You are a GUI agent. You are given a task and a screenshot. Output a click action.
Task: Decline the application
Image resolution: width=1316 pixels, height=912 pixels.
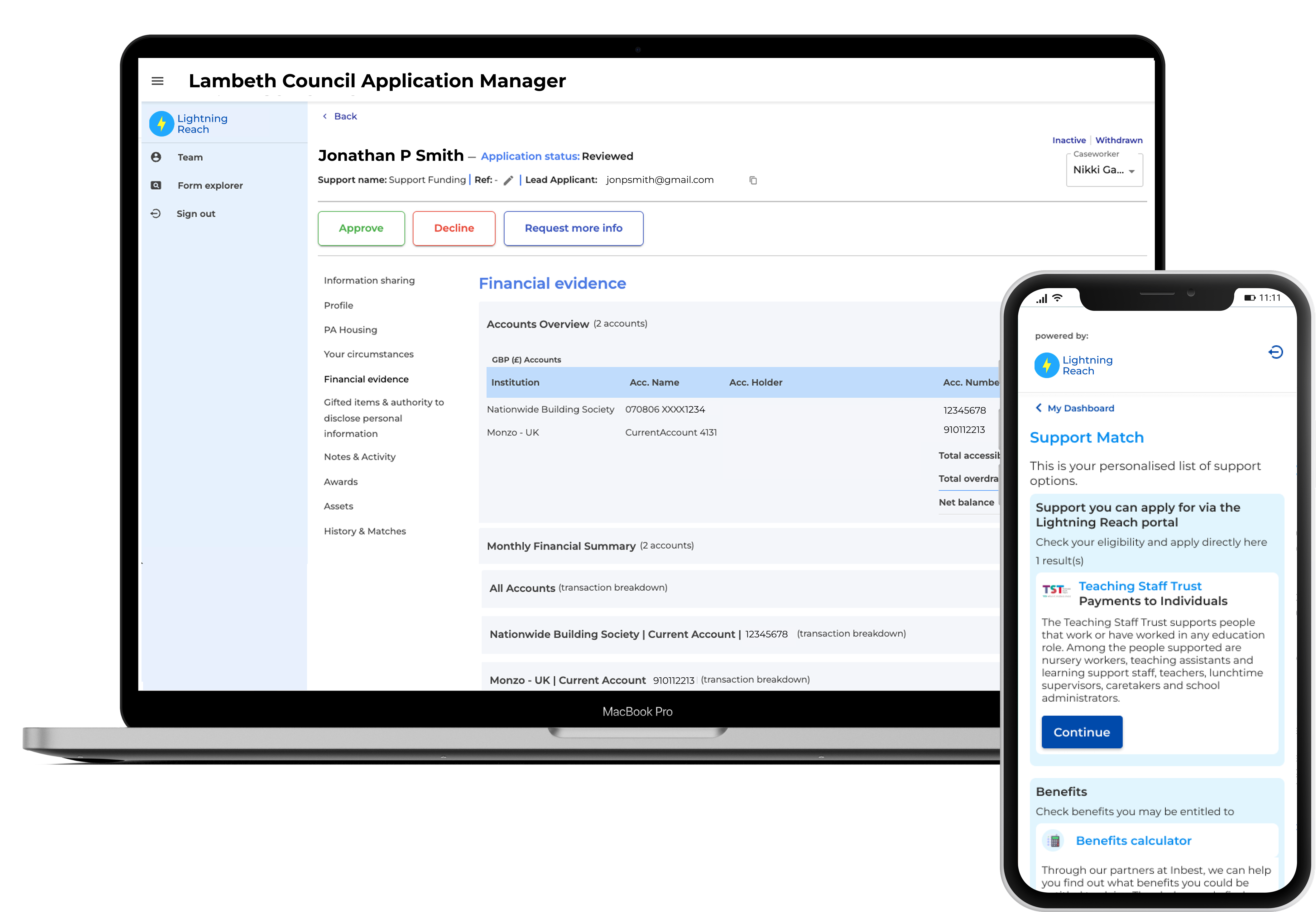click(454, 228)
